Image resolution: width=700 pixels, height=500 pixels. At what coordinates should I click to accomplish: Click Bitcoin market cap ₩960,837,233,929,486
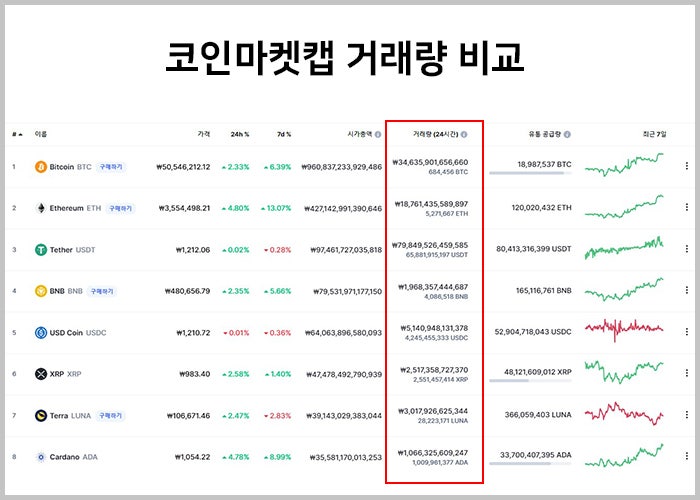(x=342, y=167)
